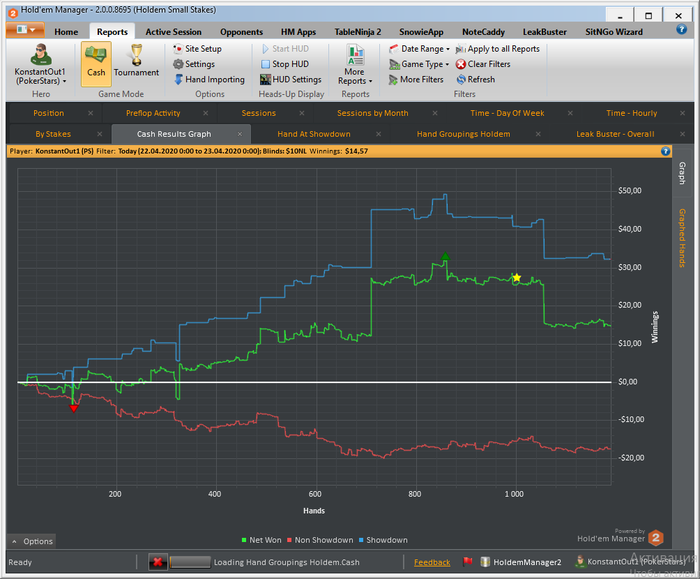The image size is (700, 579).
Task: Switch to the Position report tab
Action: (48, 113)
